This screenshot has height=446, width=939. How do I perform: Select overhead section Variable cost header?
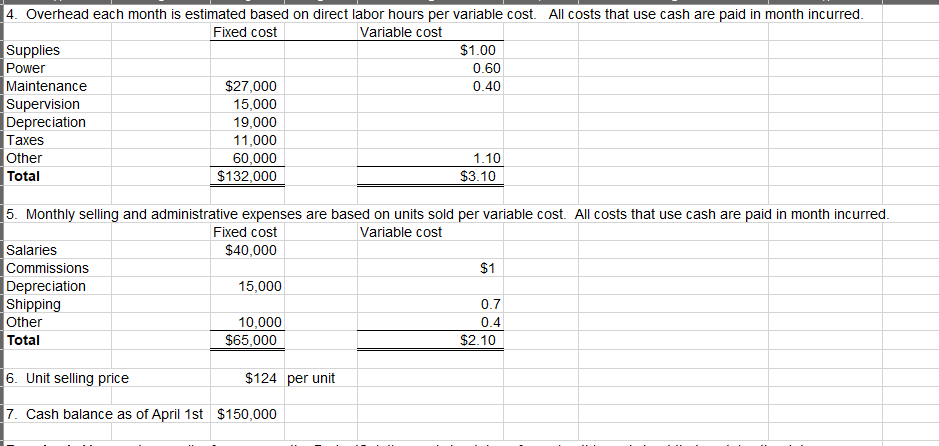click(401, 32)
